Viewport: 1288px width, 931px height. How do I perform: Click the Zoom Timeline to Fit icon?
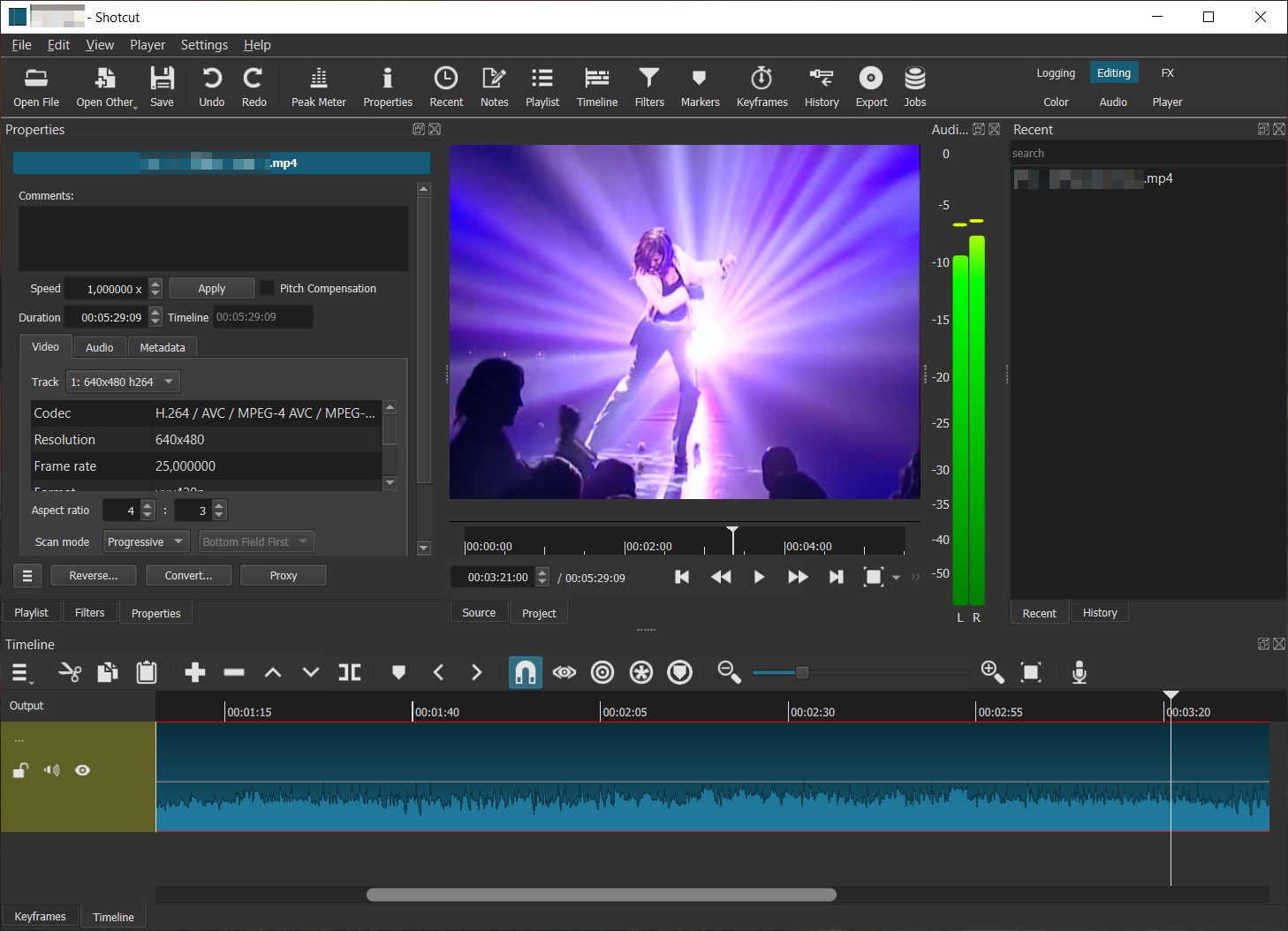(x=1031, y=673)
